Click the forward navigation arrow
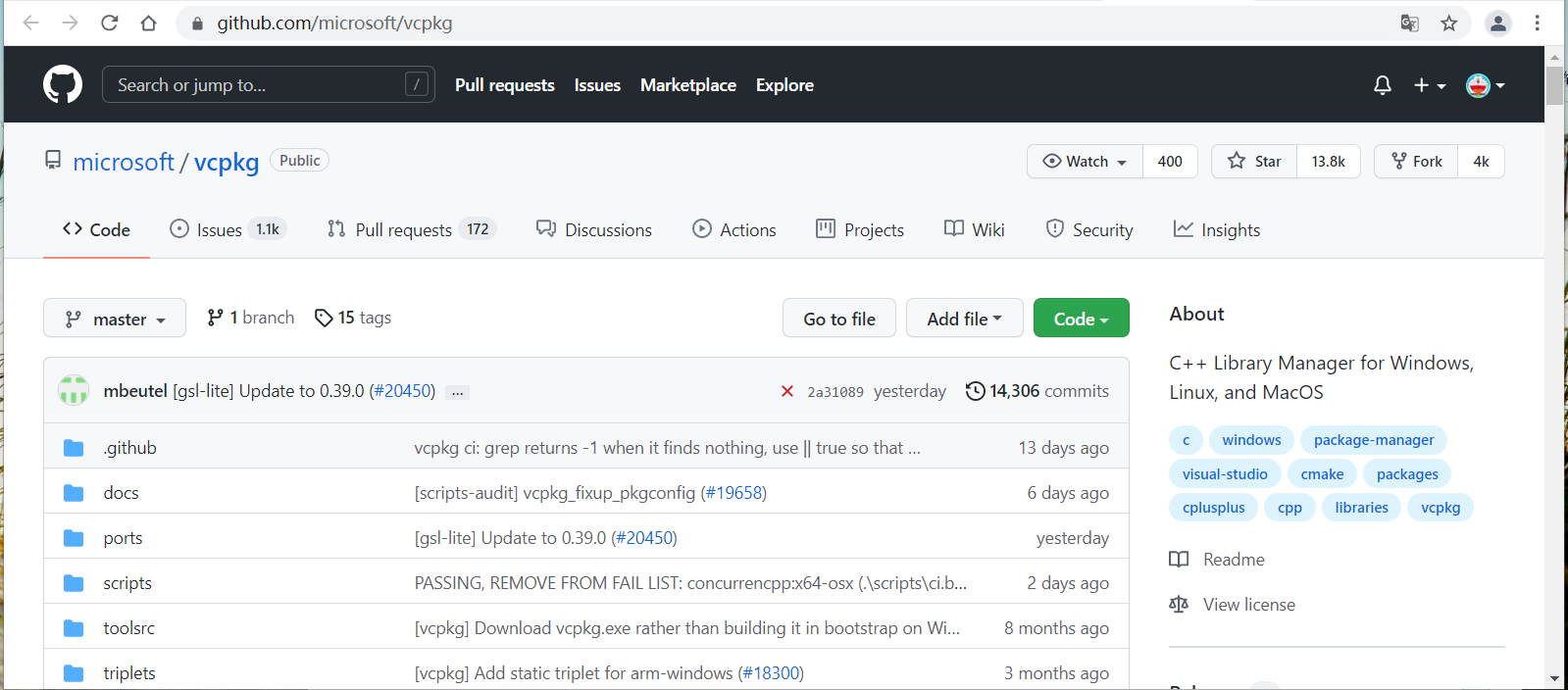This screenshot has height=690, width=1568. click(x=70, y=23)
